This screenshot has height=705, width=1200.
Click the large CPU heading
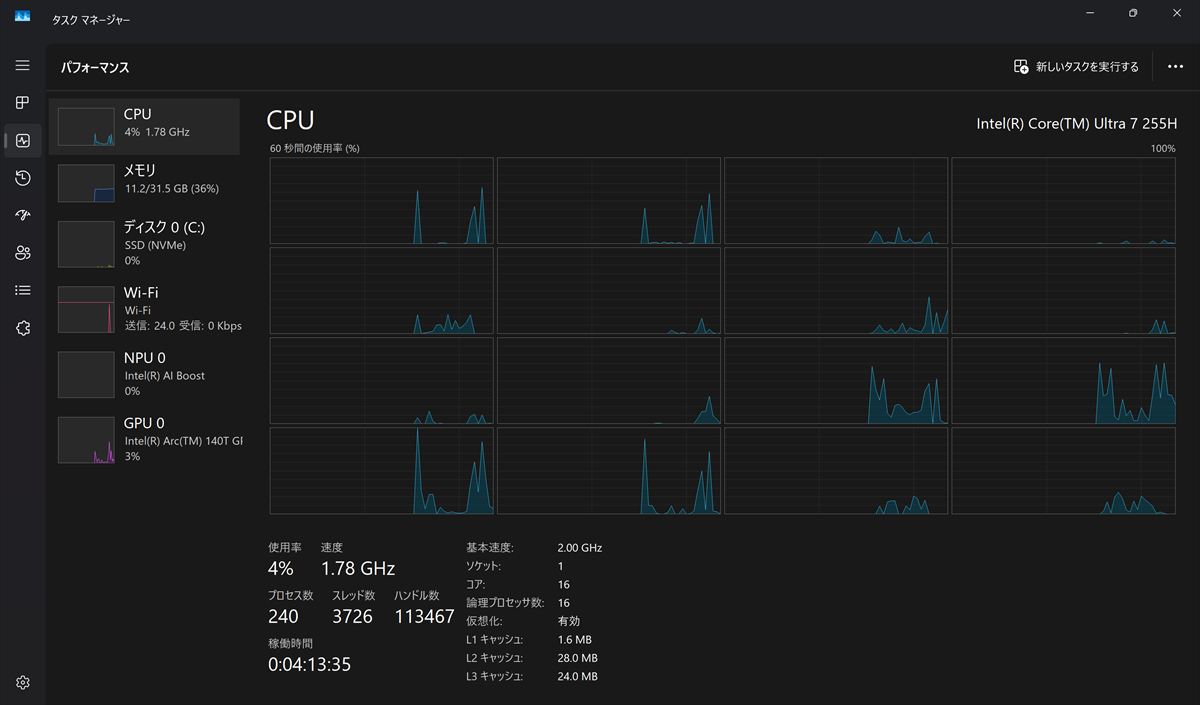coord(291,121)
